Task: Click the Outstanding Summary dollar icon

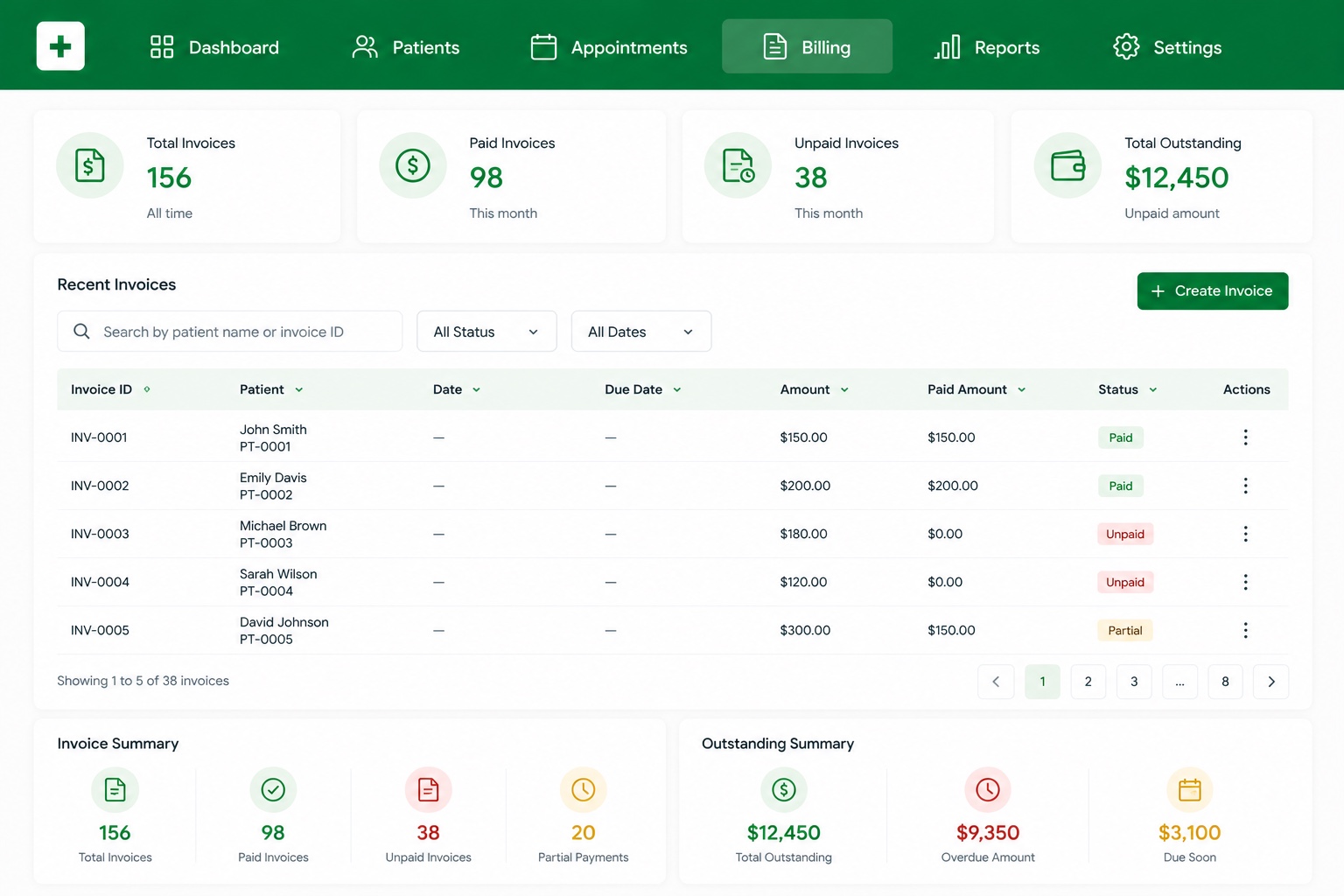Action: (x=783, y=790)
